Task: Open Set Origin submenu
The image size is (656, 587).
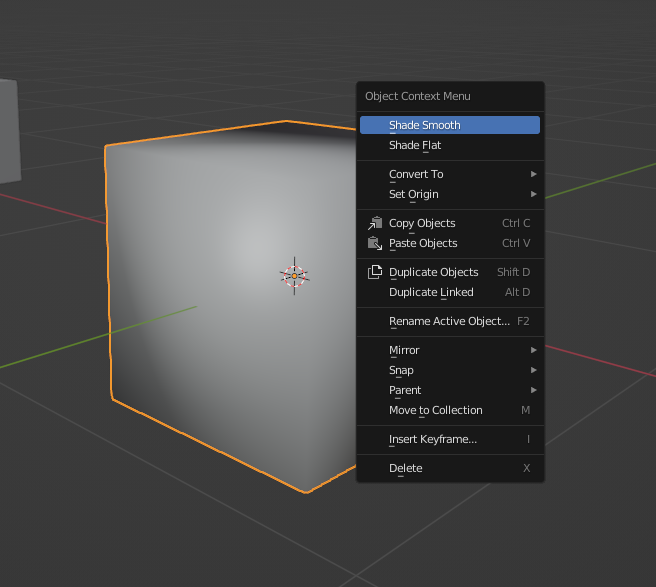Action: pos(450,194)
